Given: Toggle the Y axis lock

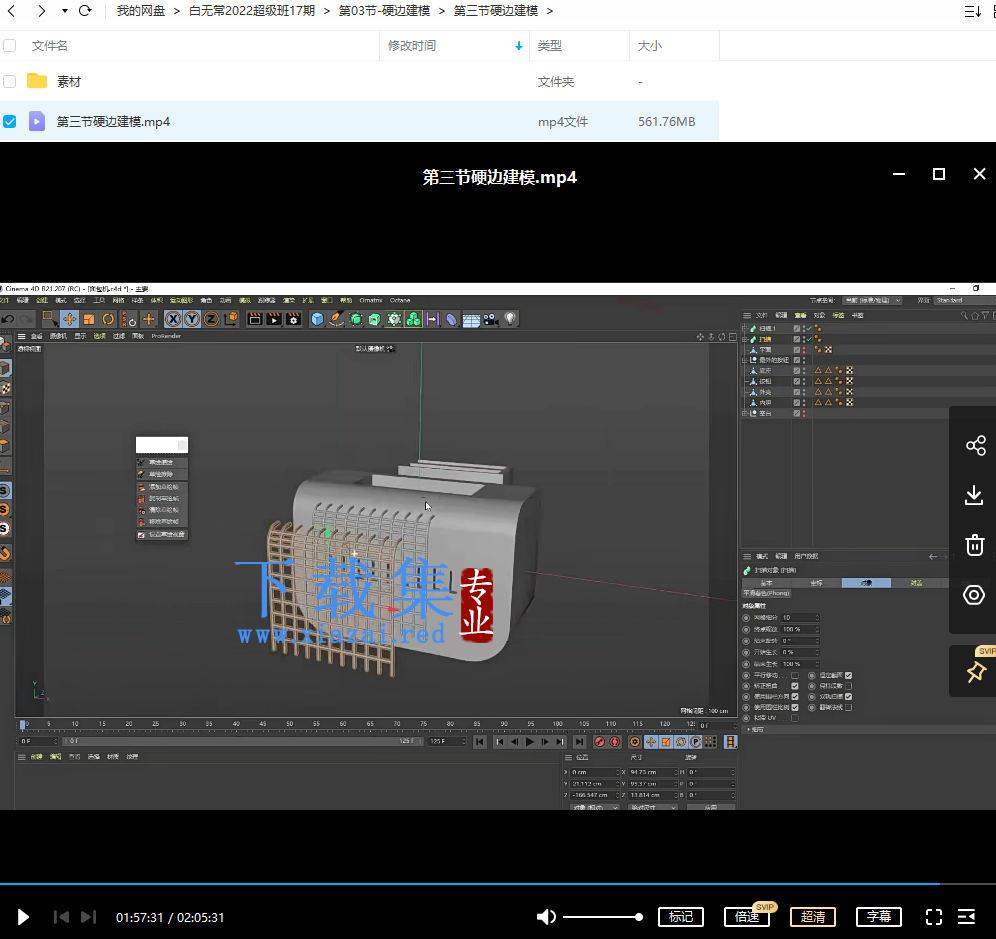Looking at the screenshot, I should pyautogui.click(x=192, y=319).
